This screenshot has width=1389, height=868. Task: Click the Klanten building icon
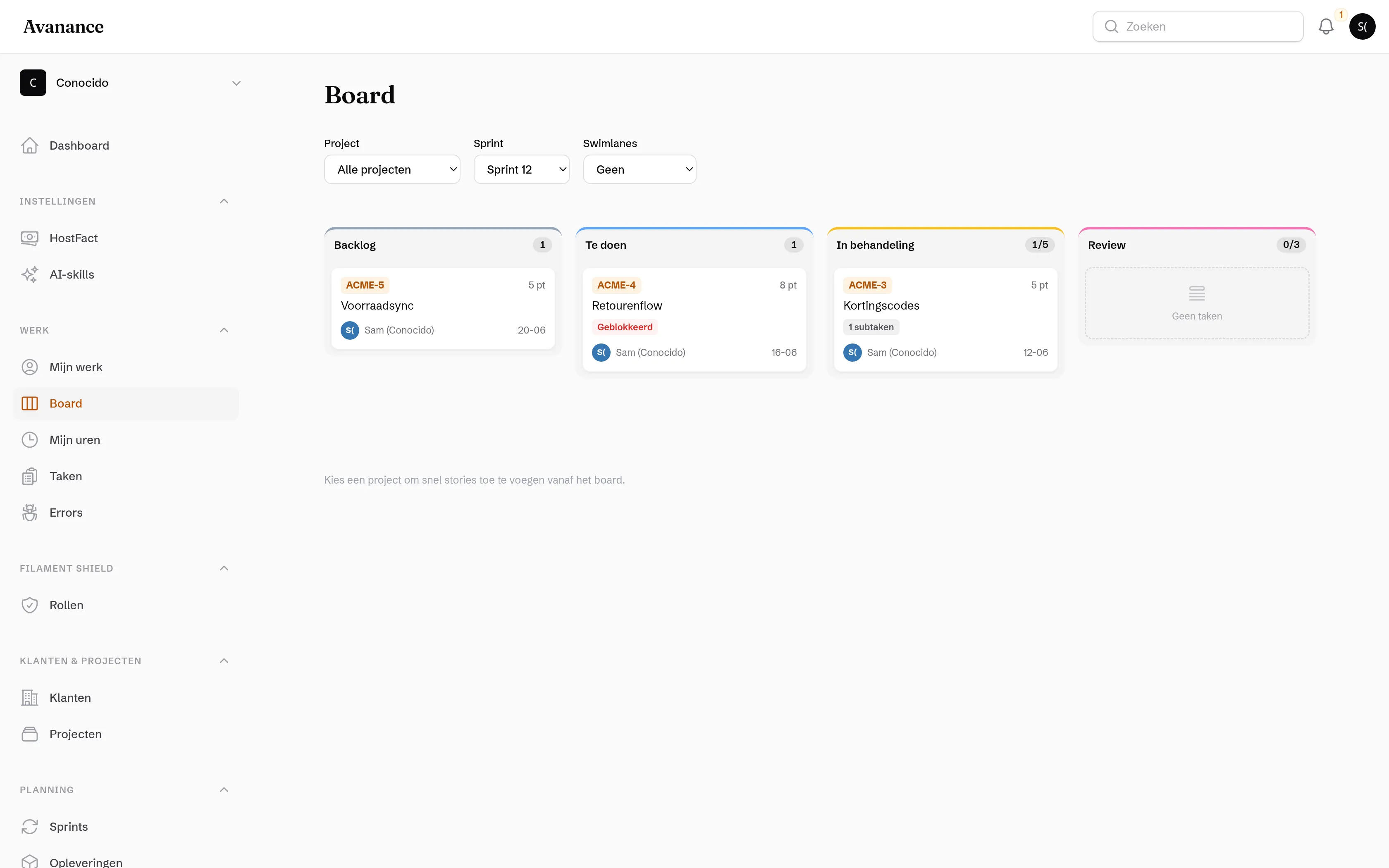click(30, 698)
